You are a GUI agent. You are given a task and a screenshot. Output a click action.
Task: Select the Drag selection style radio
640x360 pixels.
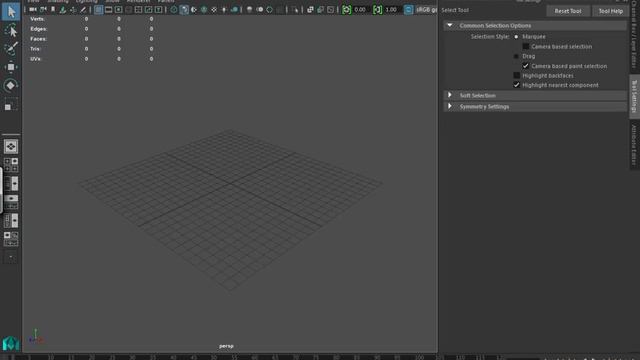(516, 56)
